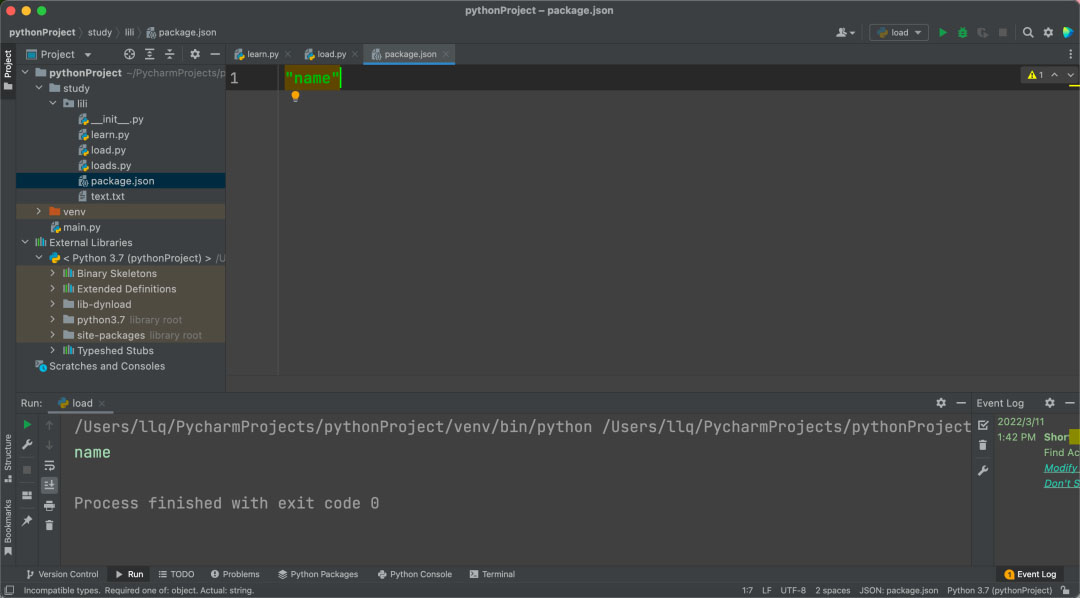Screen dimensions: 1080x598
Task: Collapse the lili folder
Action: coord(53,103)
